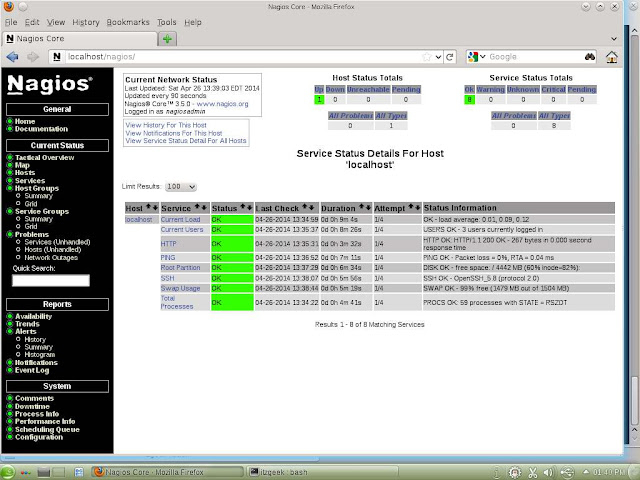This screenshot has width=640, height=480.
Task: Click the site identity N icon in the address bar
Action: [x=57, y=57]
